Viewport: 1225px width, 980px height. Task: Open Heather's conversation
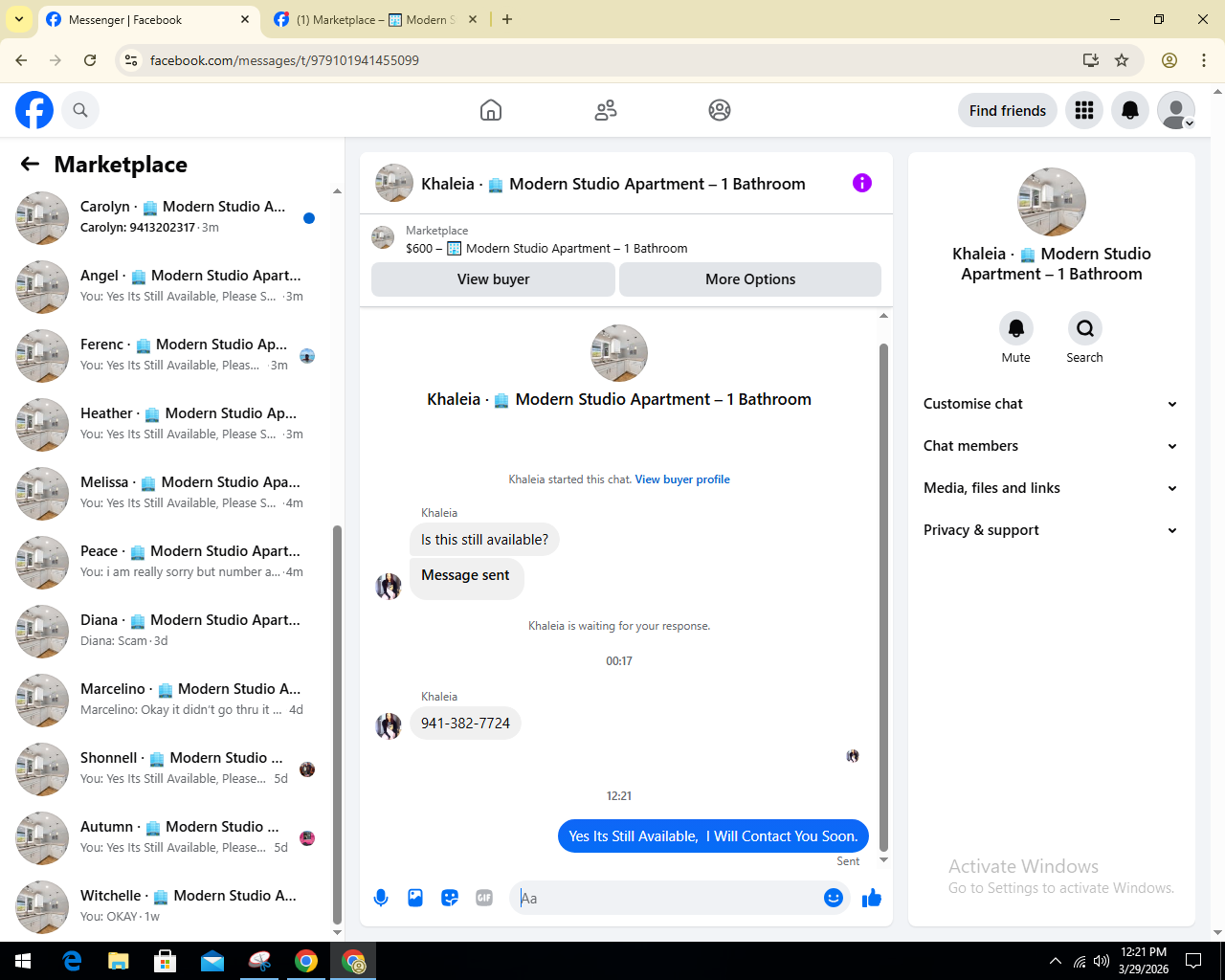(x=168, y=425)
